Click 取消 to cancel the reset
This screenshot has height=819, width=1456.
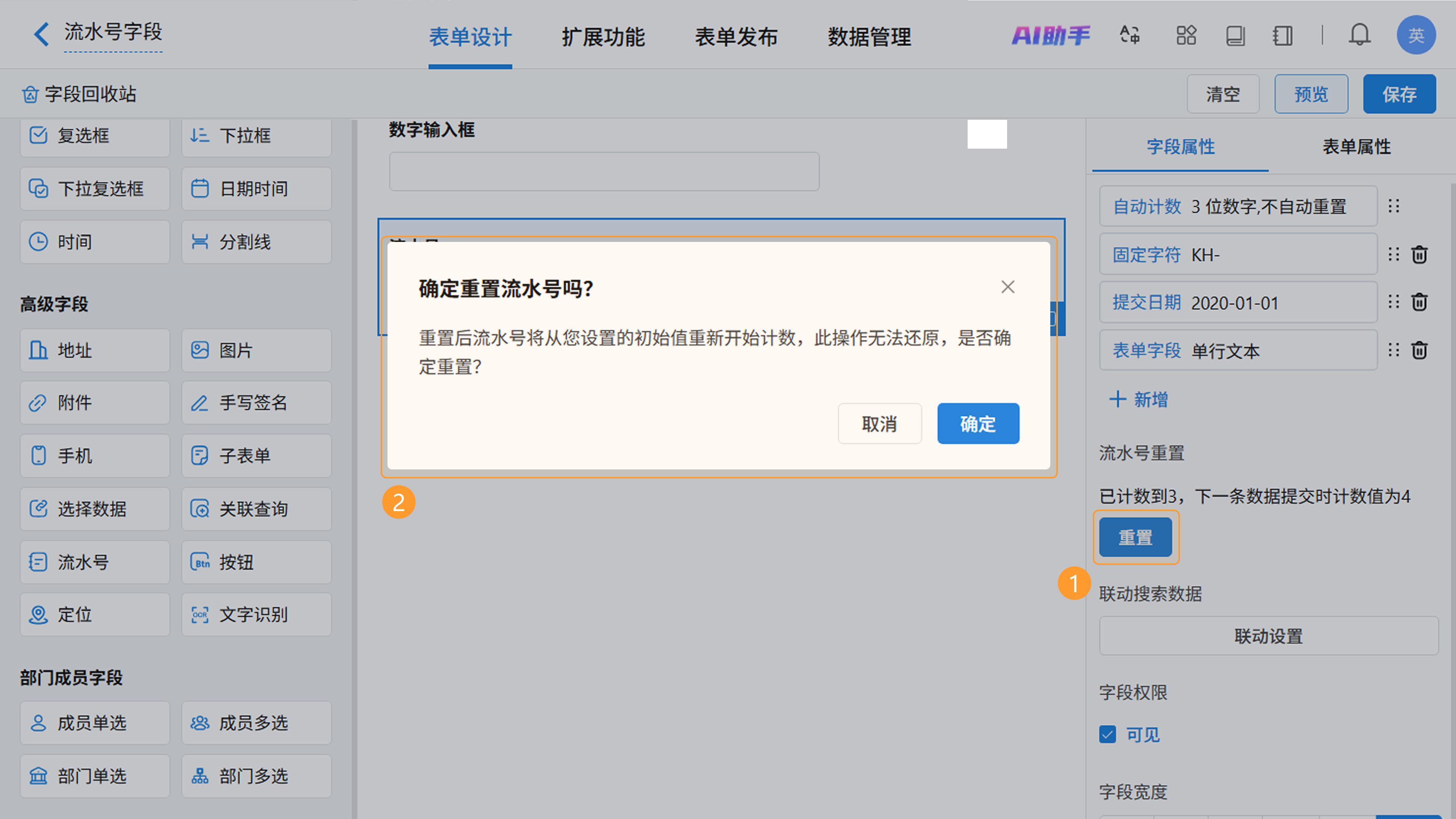(880, 424)
